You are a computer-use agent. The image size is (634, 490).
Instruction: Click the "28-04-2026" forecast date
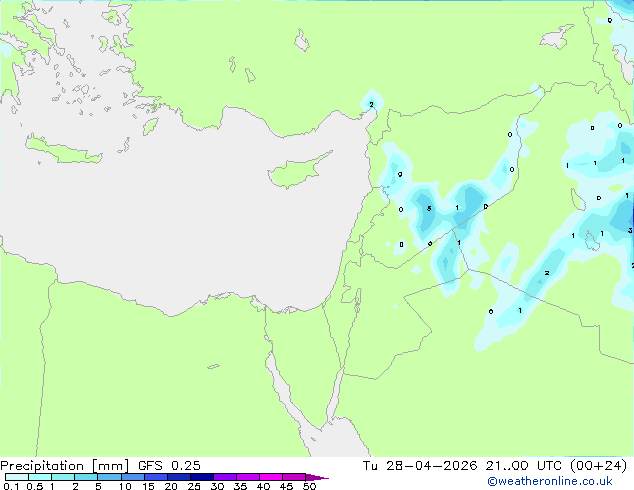[431, 466]
